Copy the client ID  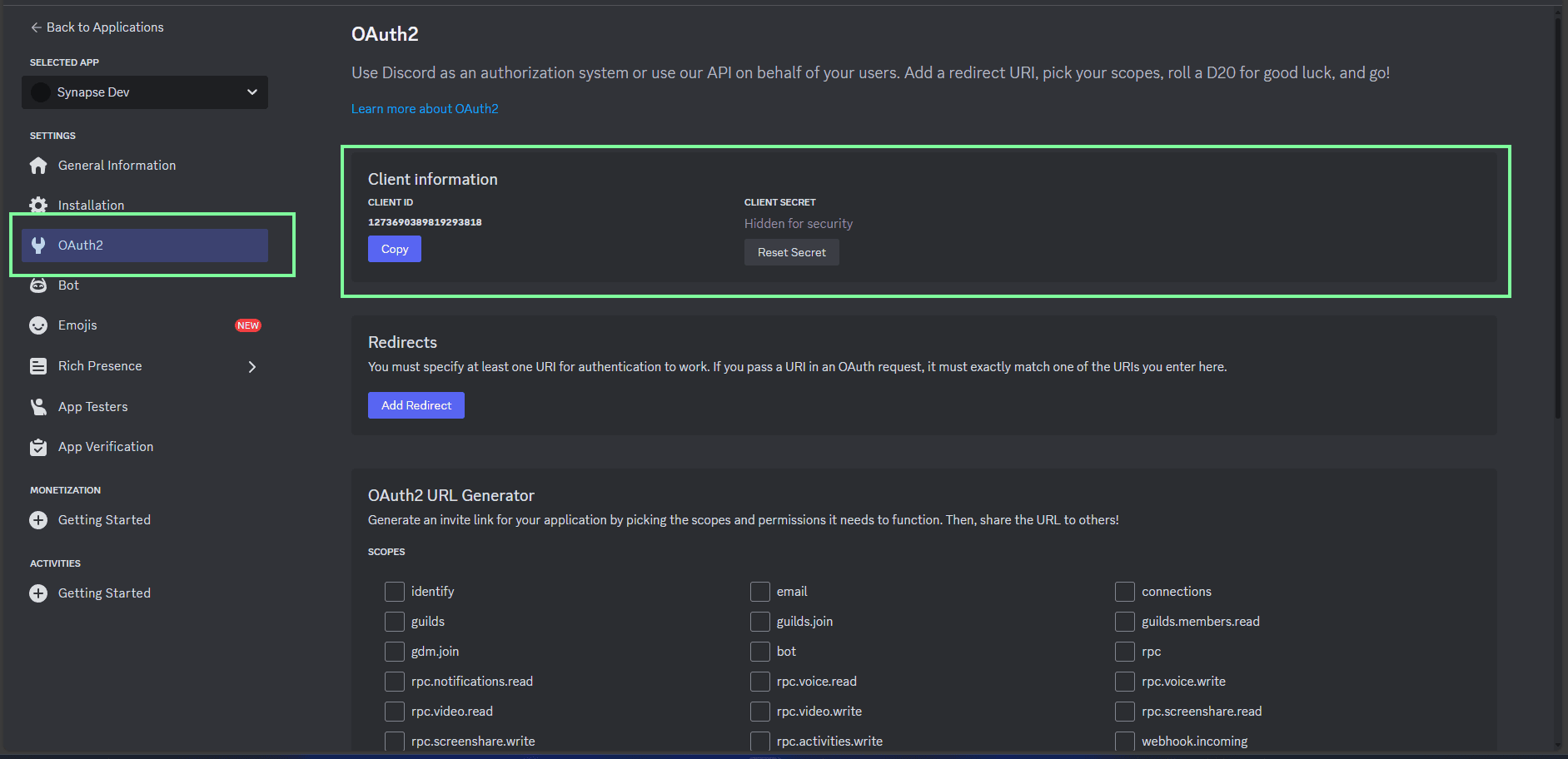pyautogui.click(x=395, y=249)
